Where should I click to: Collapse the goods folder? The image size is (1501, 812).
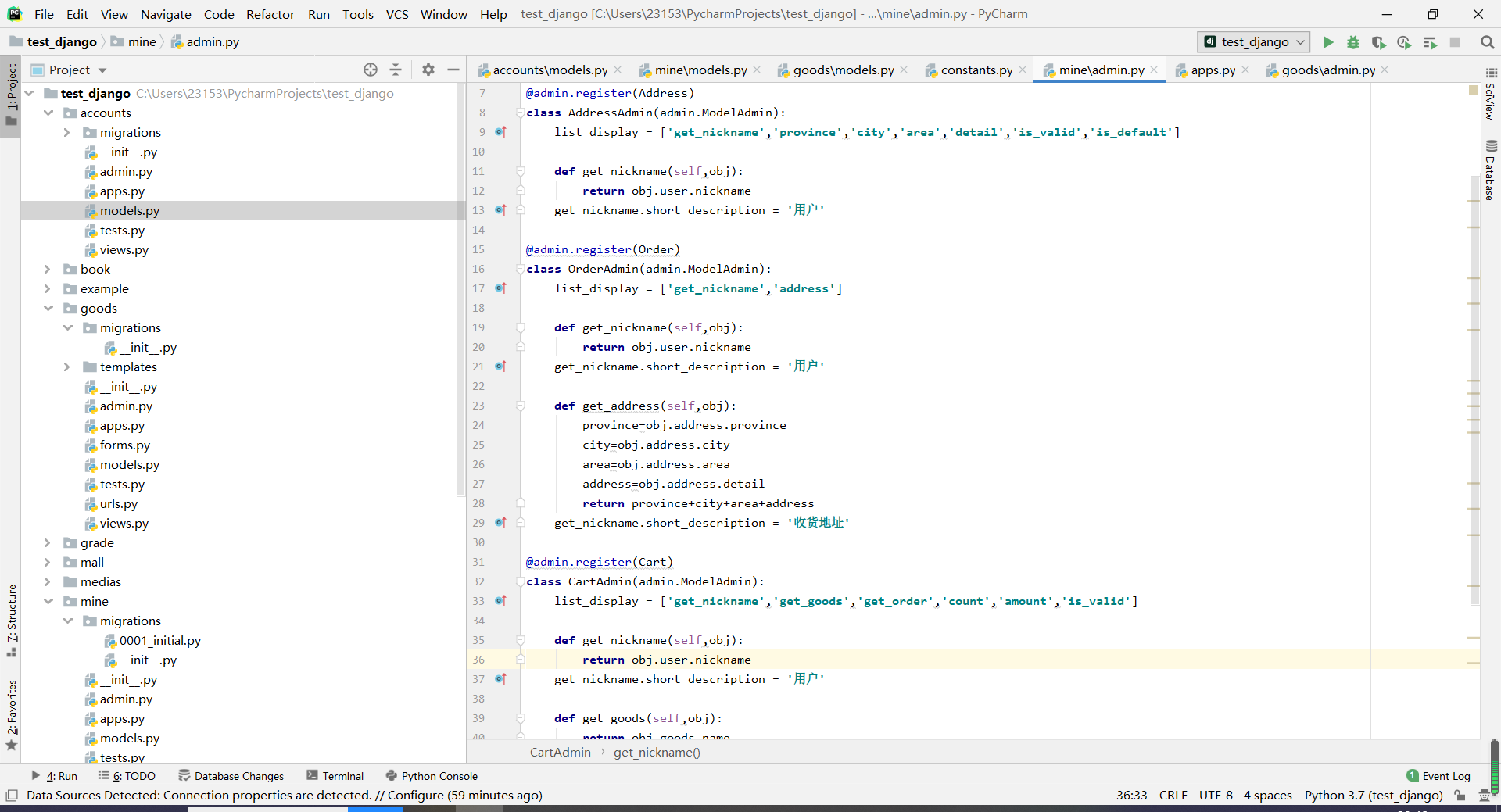(48, 308)
